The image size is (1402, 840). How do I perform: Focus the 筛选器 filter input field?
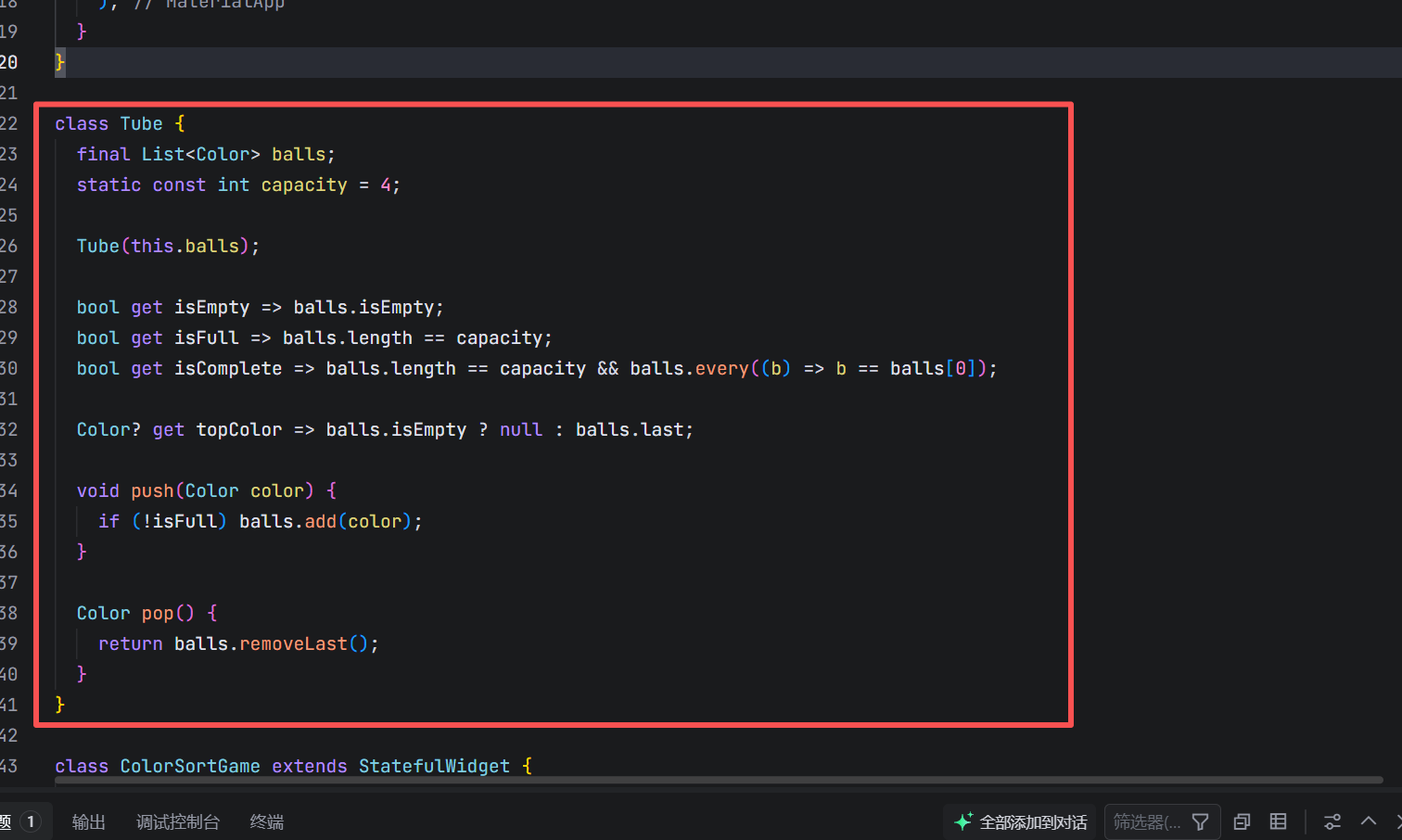pyautogui.click(x=1147, y=821)
